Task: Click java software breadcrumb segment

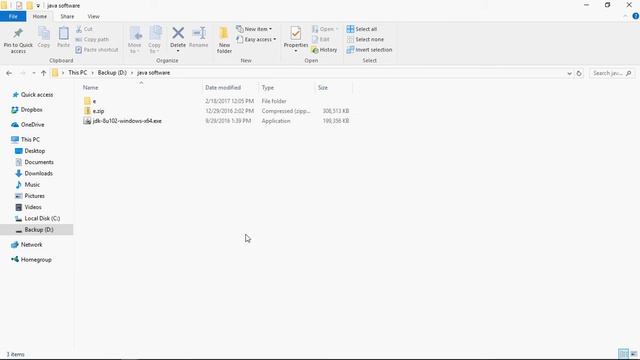Action: [154, 73]
